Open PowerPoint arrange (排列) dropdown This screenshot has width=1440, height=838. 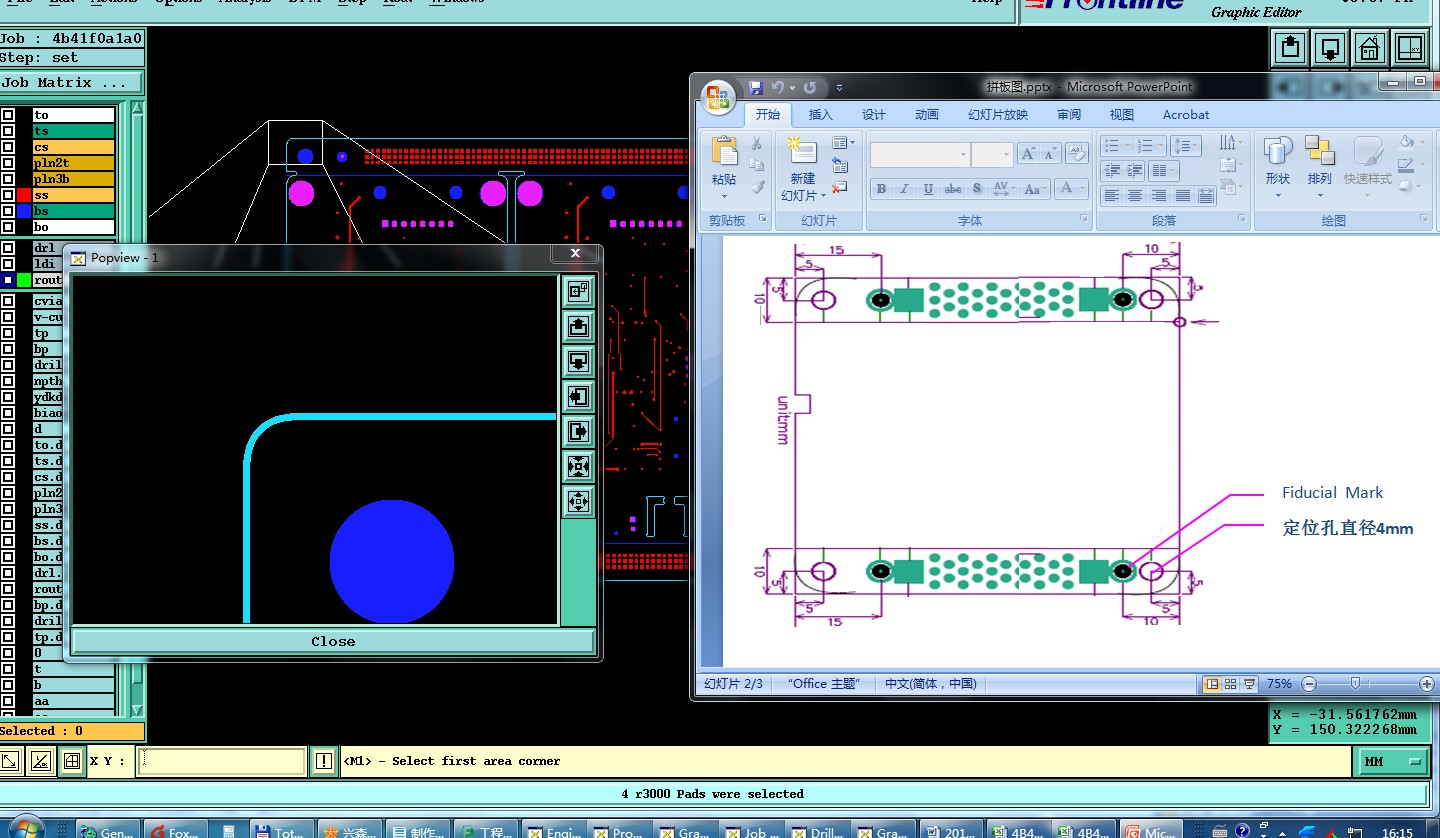(x=1320, y=167)
